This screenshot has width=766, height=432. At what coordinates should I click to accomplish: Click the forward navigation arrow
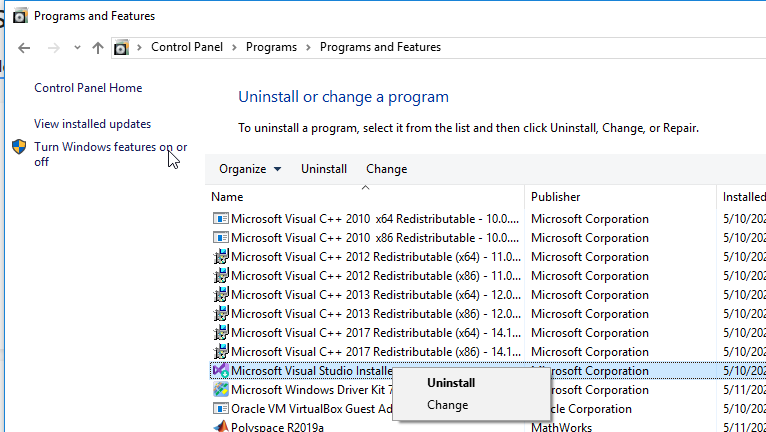tap(54, 47)
